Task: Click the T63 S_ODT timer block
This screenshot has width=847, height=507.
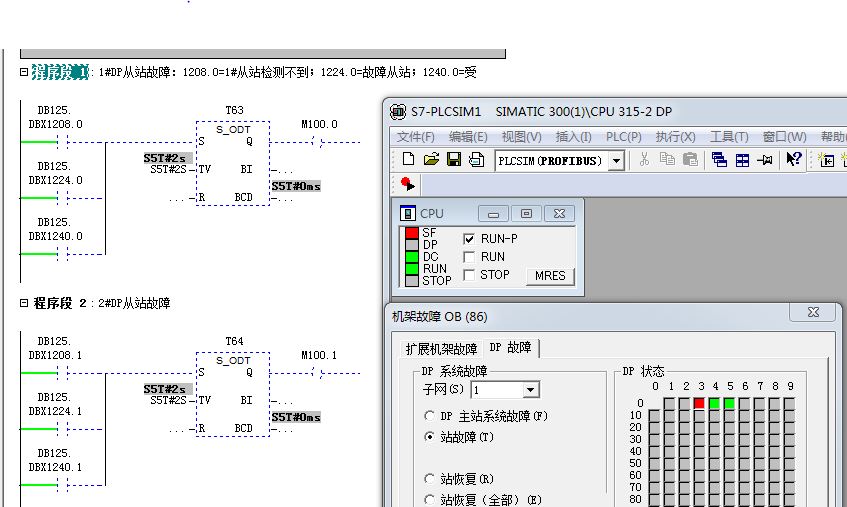Action: pyautogui.click(x=233, y=163)
